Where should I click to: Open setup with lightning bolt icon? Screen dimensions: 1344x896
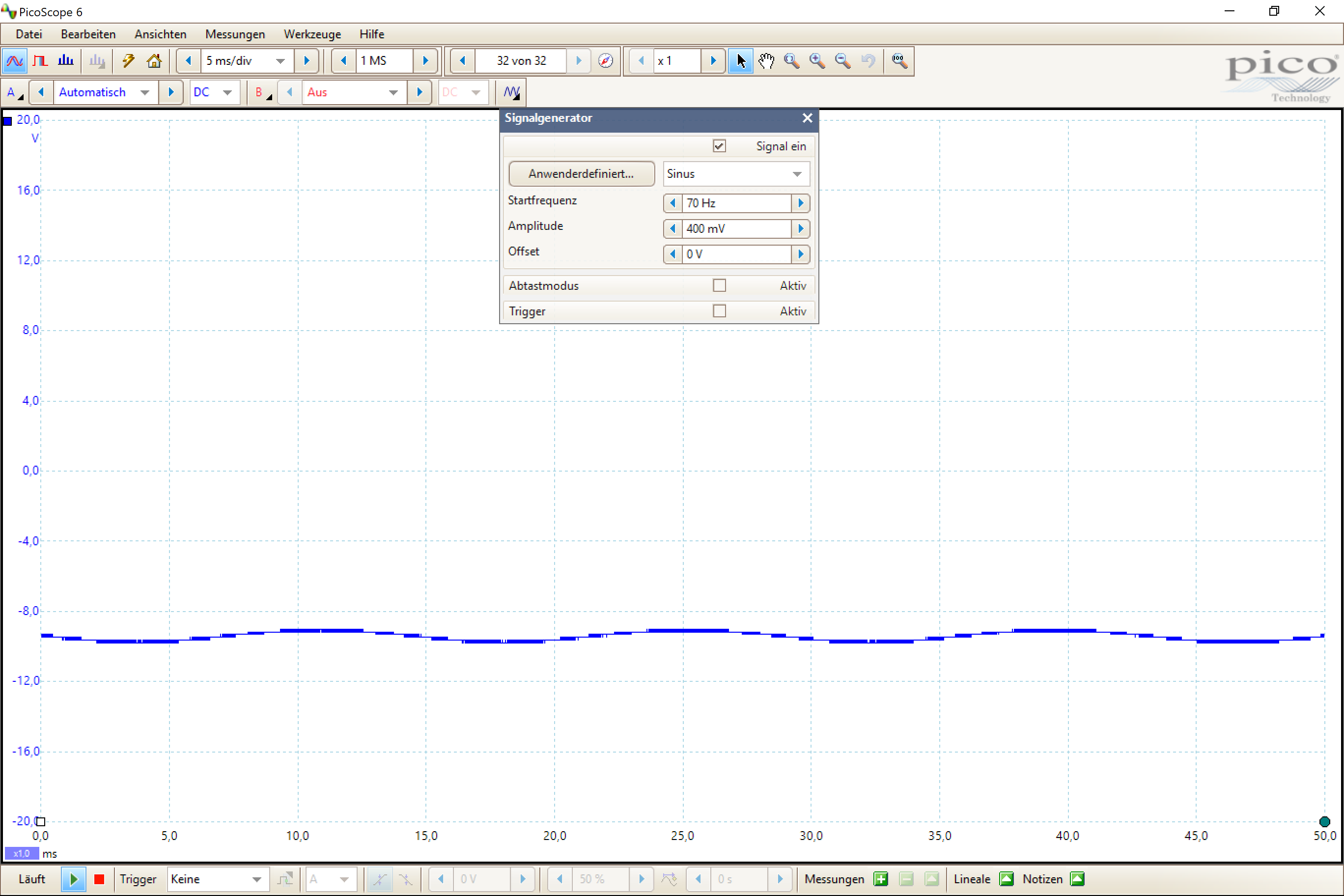(129, 60)
